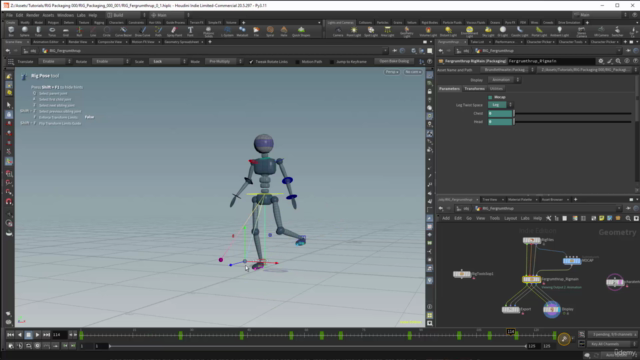Click the Play forward button
The image size is (640, 360).
[x=37, y=335]
